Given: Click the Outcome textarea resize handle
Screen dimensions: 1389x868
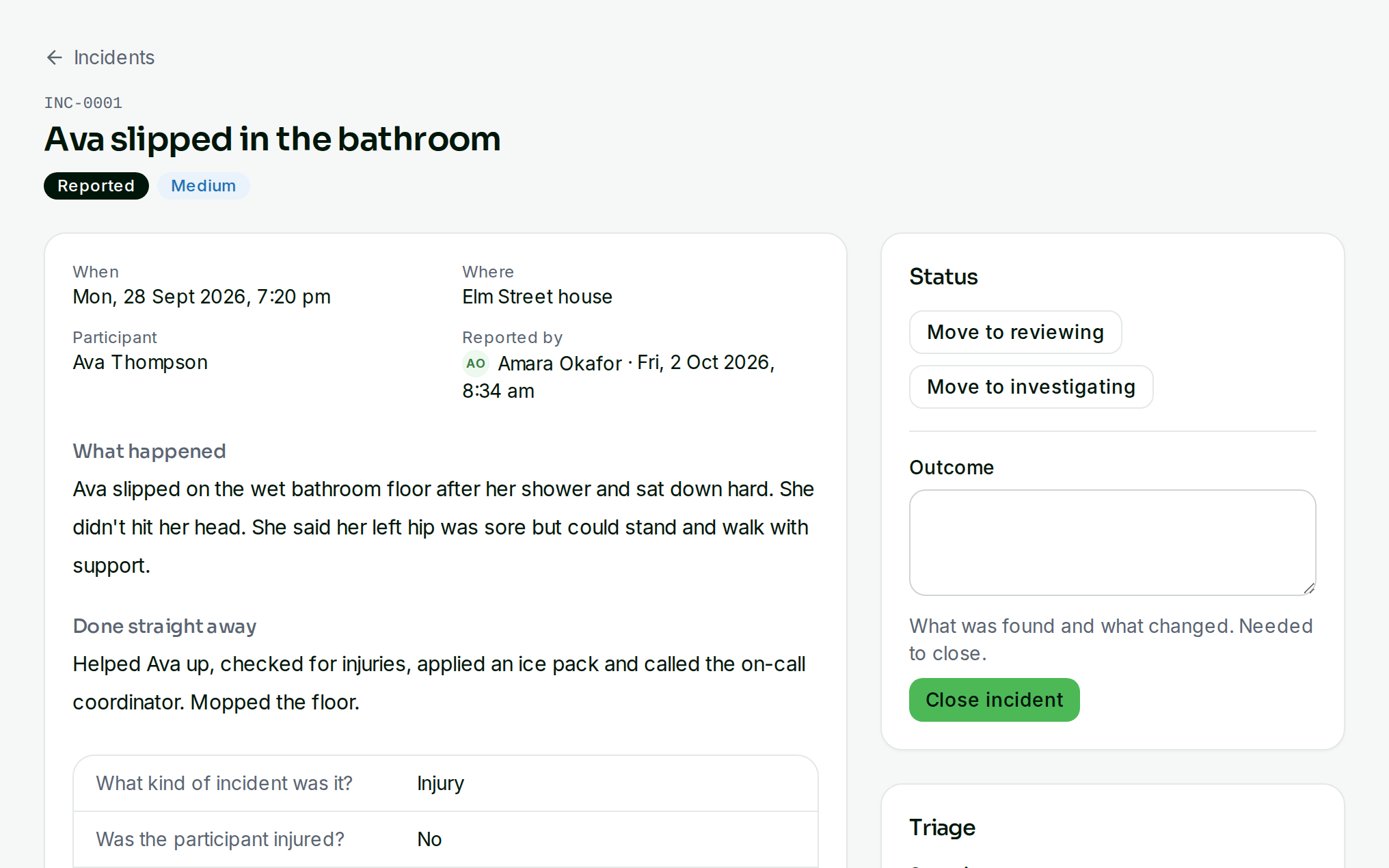Looking at the screenshot, I should pos(1309,588).
